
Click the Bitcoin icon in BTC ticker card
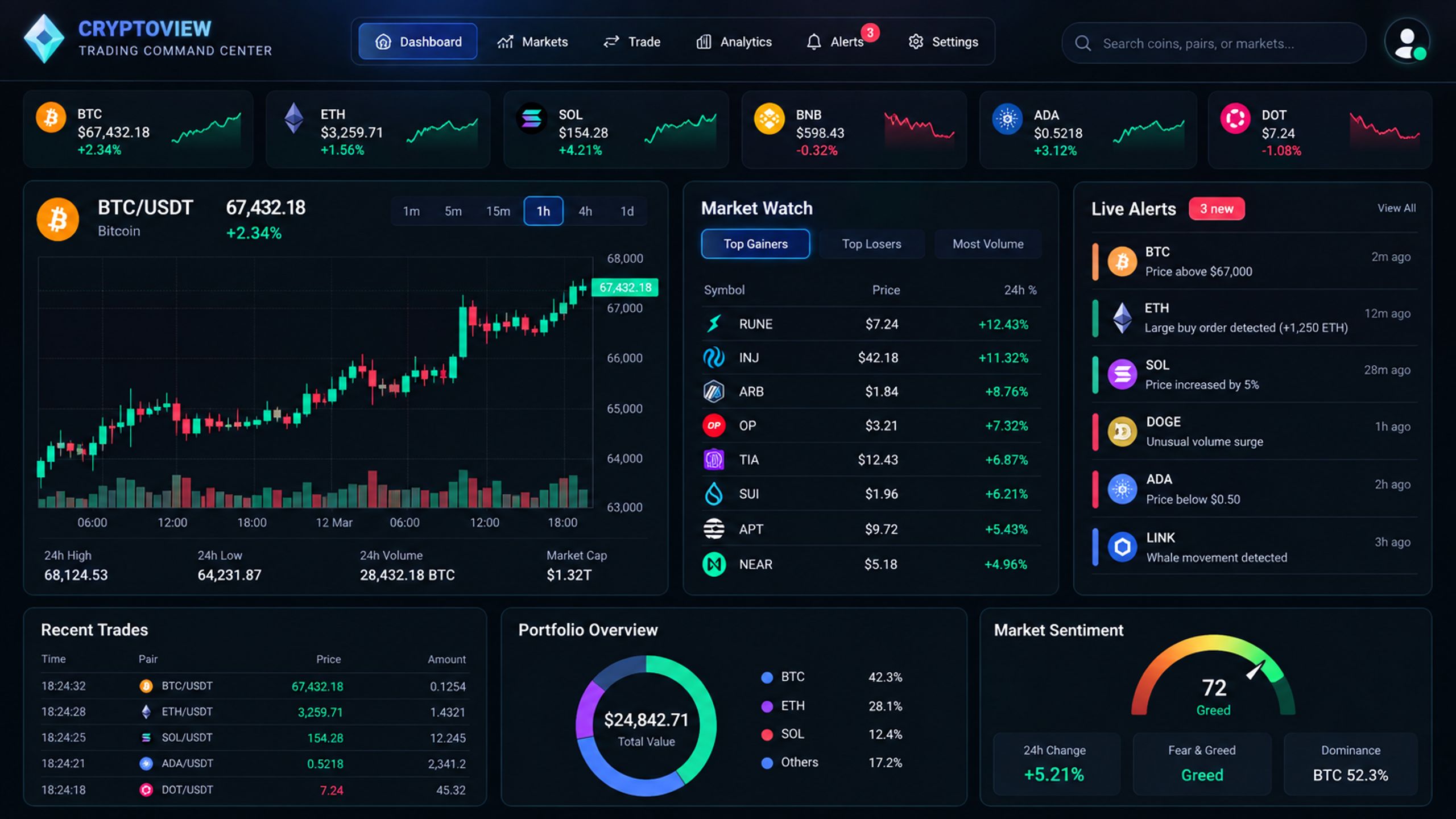[51, 117]
